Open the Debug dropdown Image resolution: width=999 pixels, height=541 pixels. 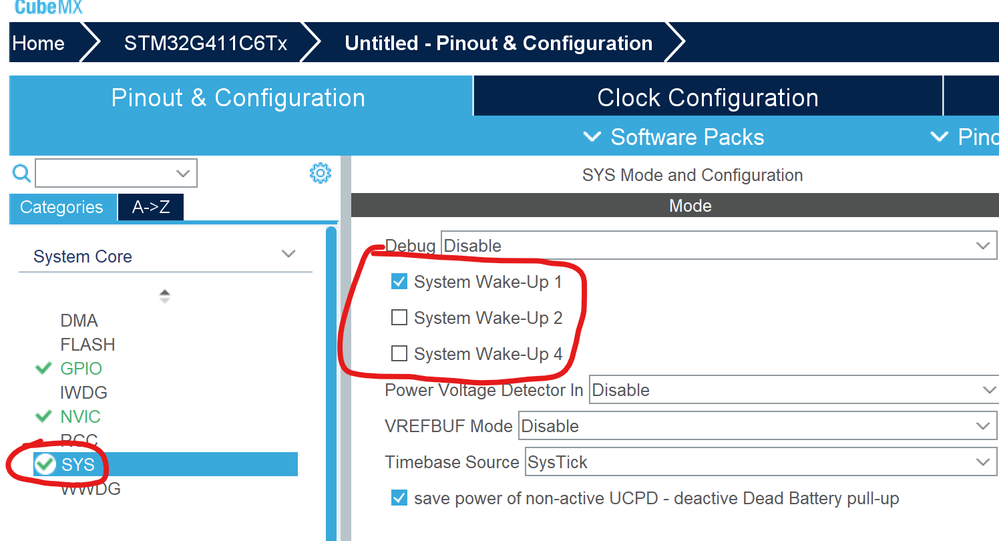tap(717, 245)
